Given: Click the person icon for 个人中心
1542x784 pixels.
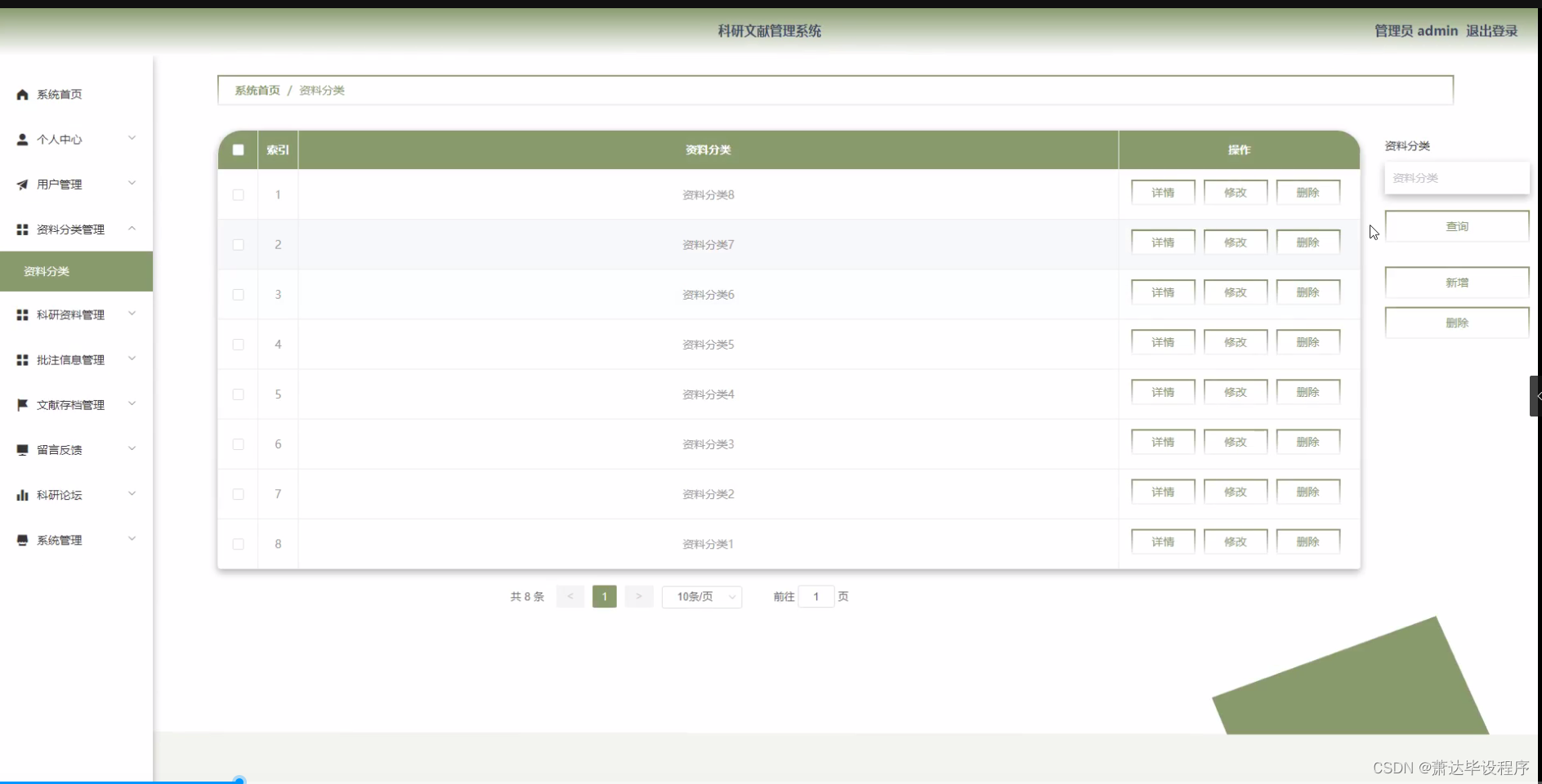Looking at the screenshot, I should click(x=22, y=140).
